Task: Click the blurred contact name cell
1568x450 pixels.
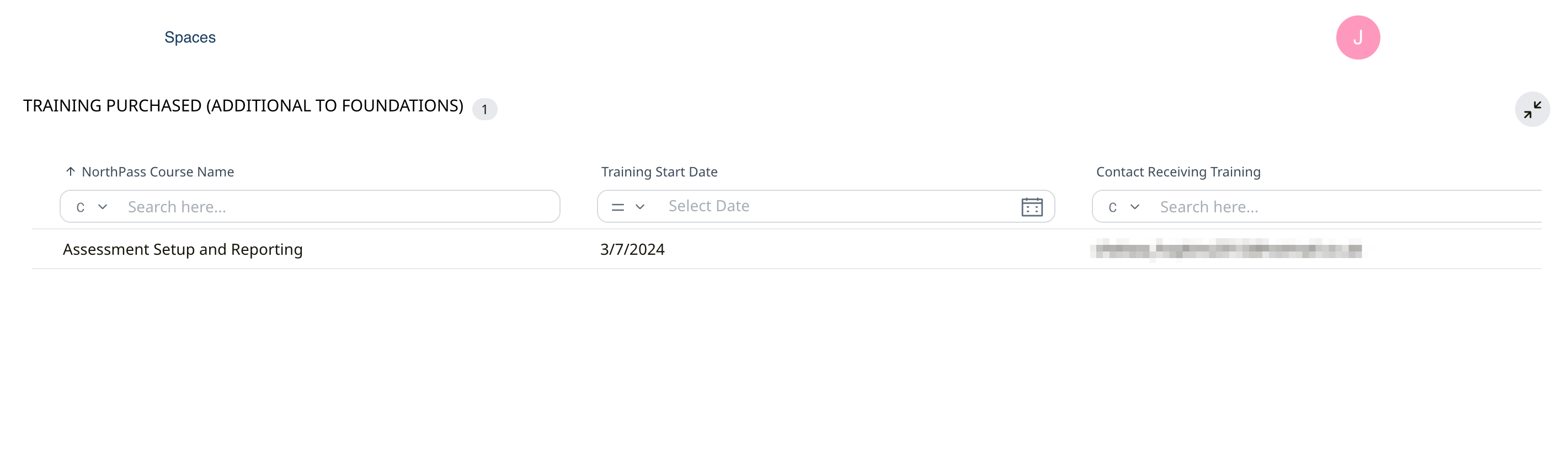Action: (x=1226, y=249)
